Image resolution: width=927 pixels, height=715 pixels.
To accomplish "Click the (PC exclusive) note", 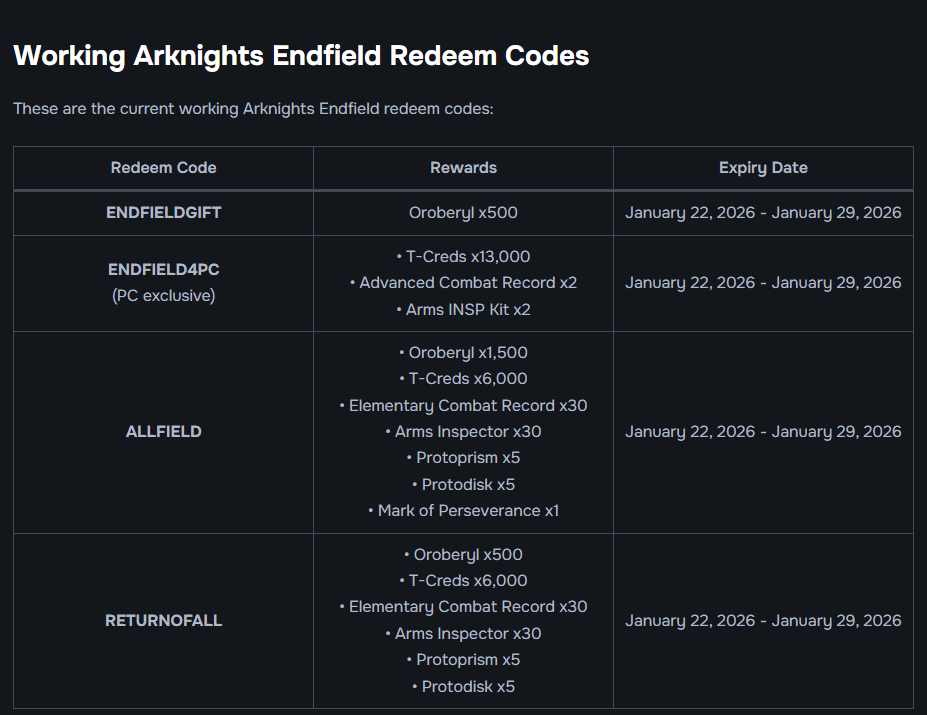I will pyautogui.click(x=163, y=296).
